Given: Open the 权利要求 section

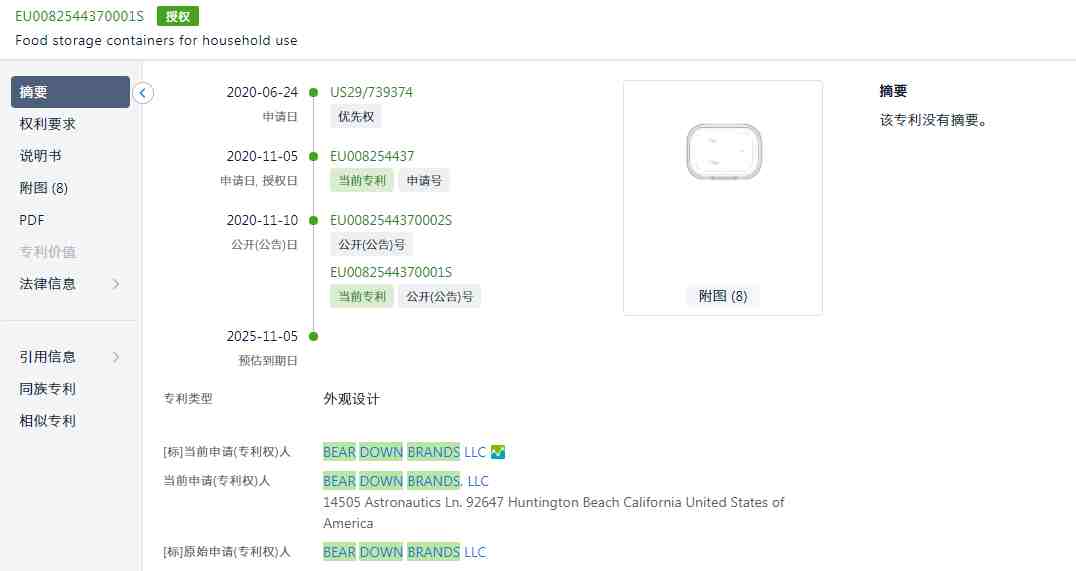Looking at the screenshot, I should (x=47, y=124).
